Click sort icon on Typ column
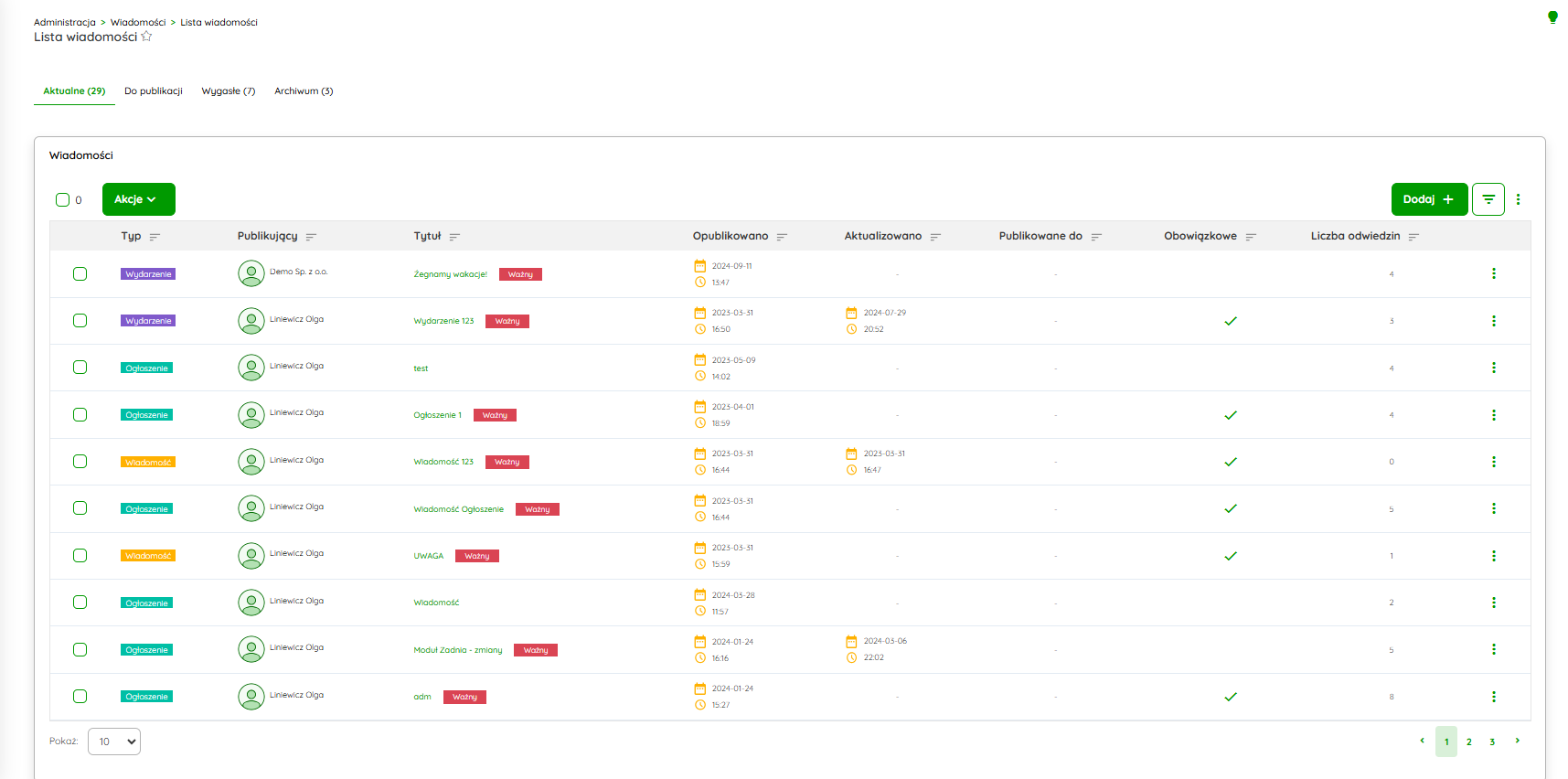The width and height of the screenshot is (1568, 779). 155,237
